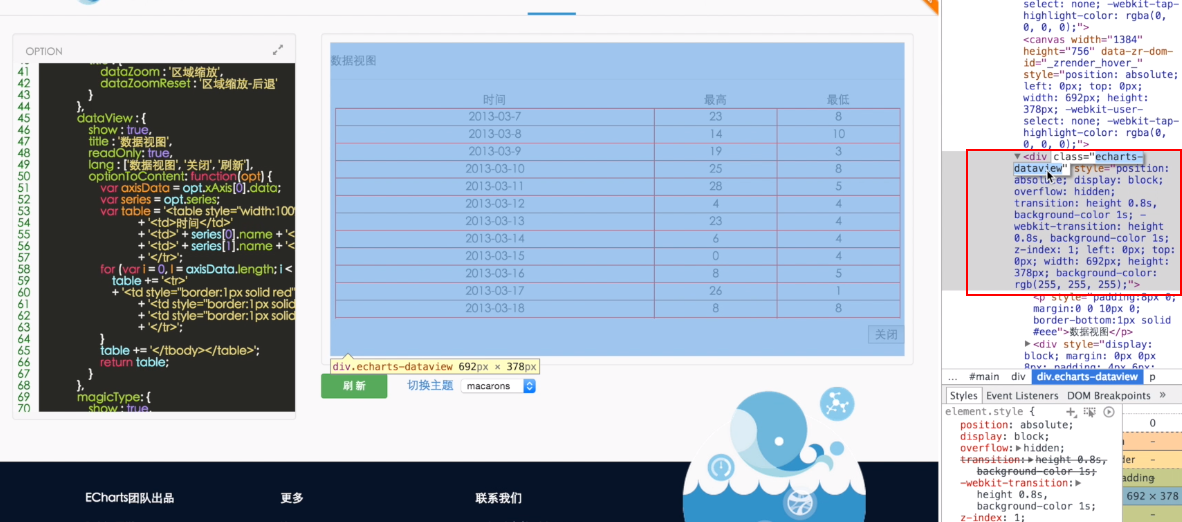The width and height of the screenshot is (1182, 522).
Task: Select the canvas element line in Elements
Action: [x=1100, y=91]
